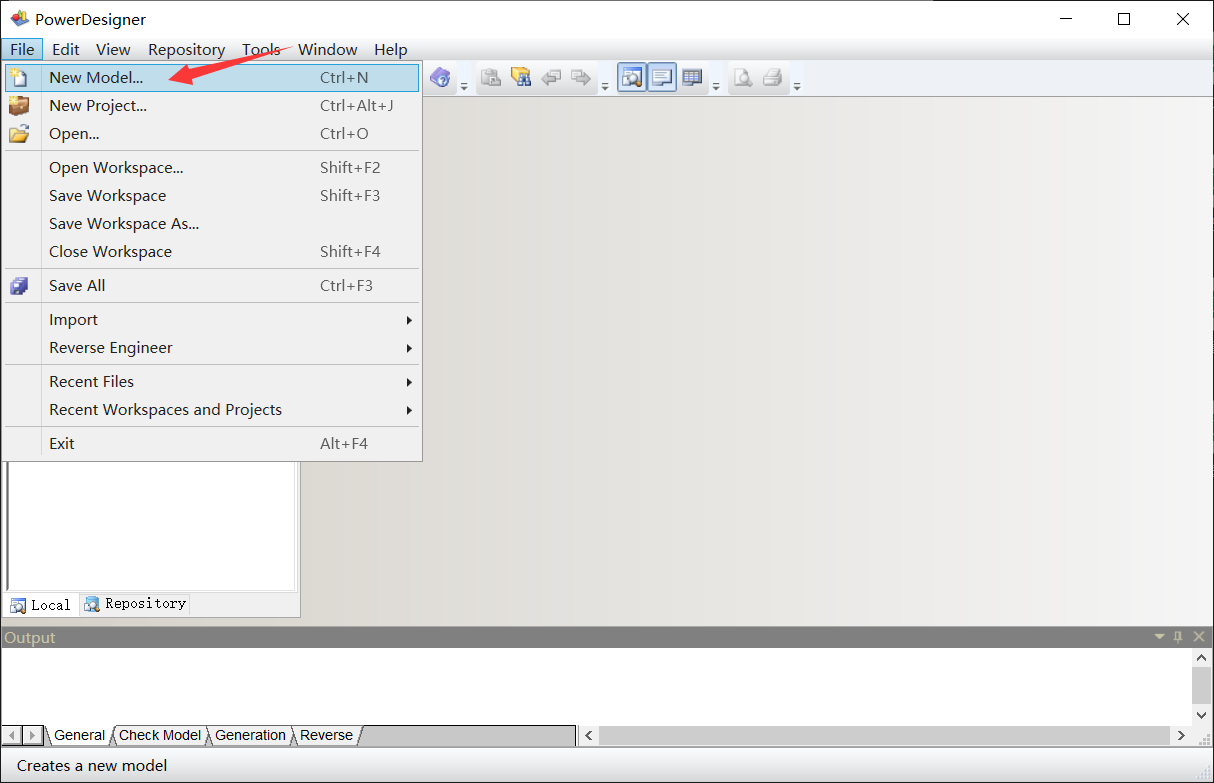The height and width of the screenshot is (783, 1214).
Task: Expand the Reverse Engineer submenu
Action: coord(212,347)
